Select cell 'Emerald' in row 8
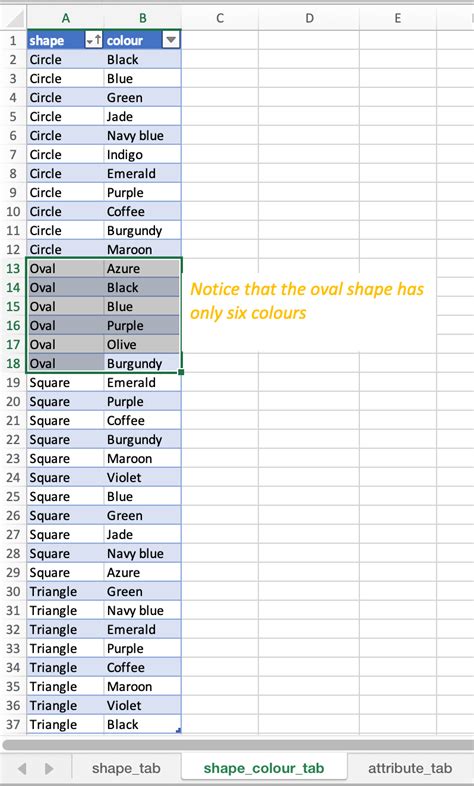Image resolution: width=474 pixels, height=786 pixels. (x=143, y=174)
